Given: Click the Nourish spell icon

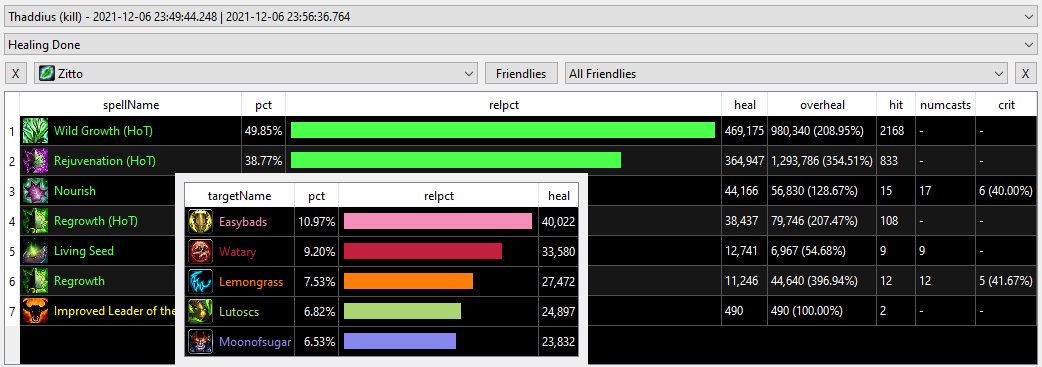Looking at the screenshot, I should click(35, 191).
